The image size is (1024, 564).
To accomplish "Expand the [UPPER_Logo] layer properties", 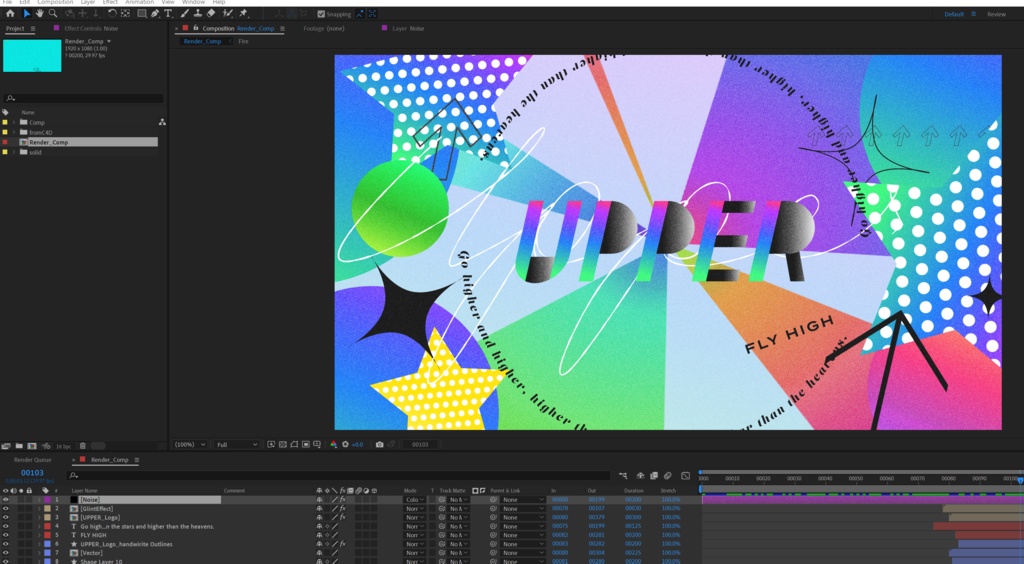I will coord(39,518).
